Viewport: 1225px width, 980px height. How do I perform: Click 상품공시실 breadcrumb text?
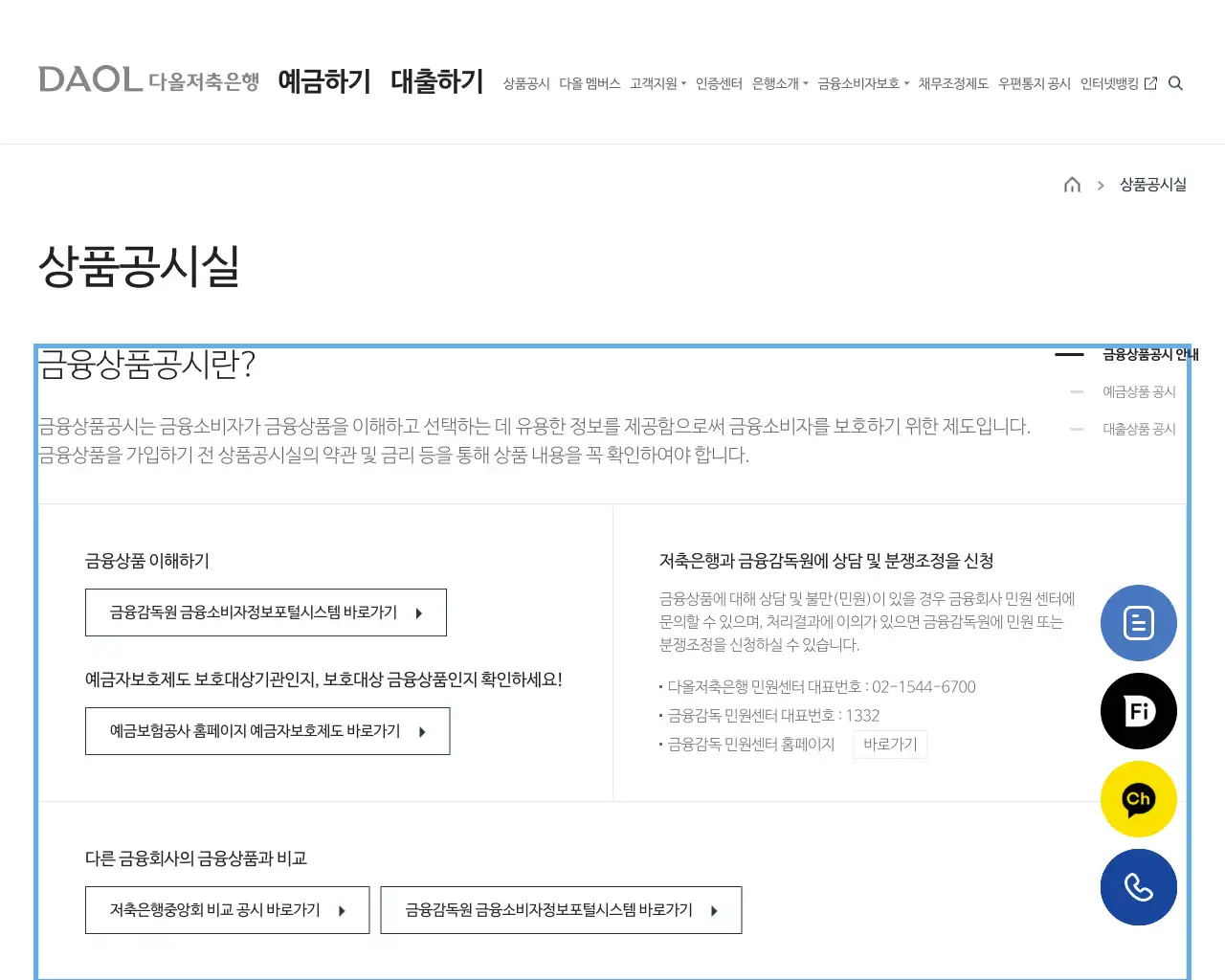[1152, 185]
